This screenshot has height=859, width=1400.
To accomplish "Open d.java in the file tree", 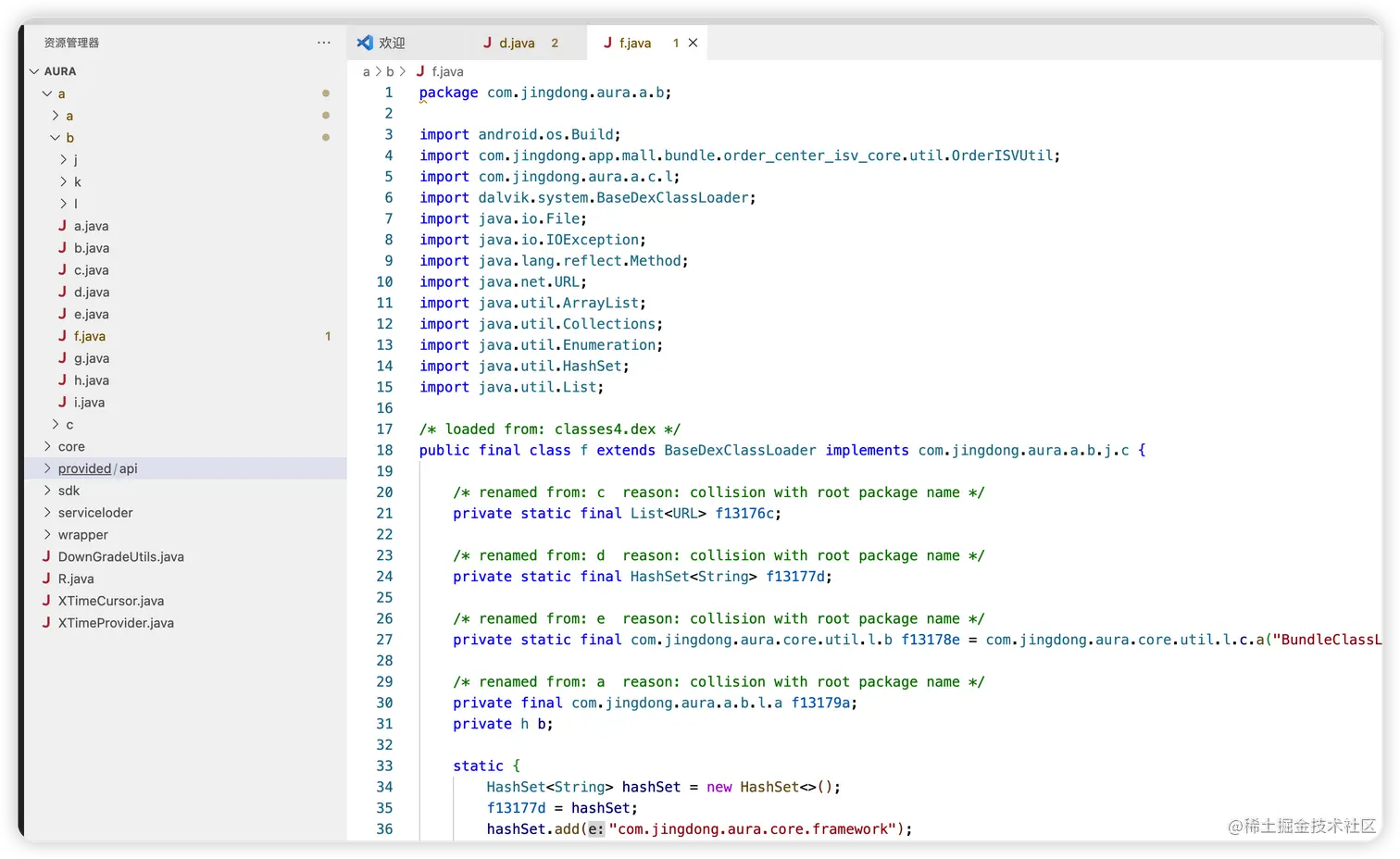I will [185, 292].
